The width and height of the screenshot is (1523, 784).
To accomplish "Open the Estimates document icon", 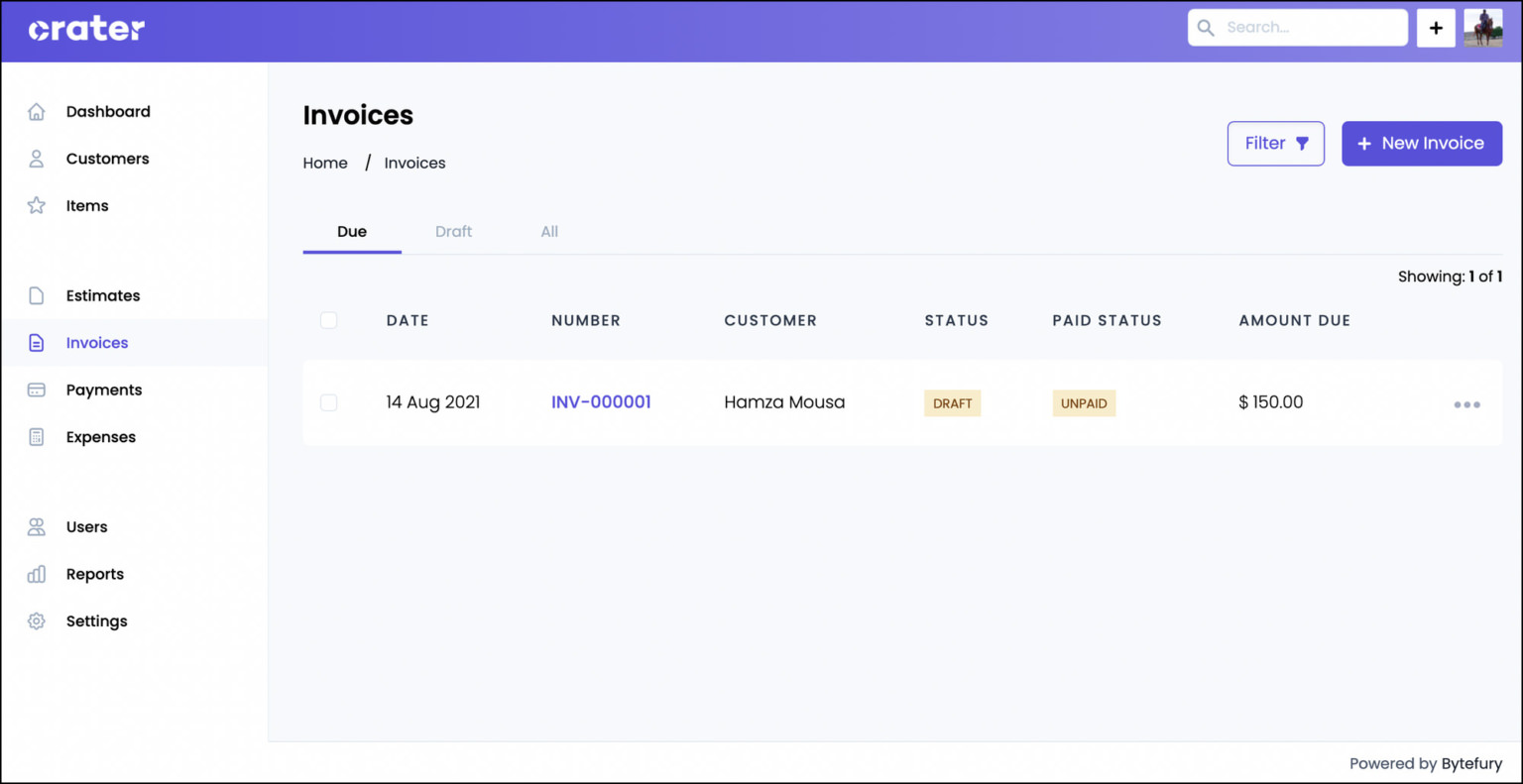I will tap(36, 295).
